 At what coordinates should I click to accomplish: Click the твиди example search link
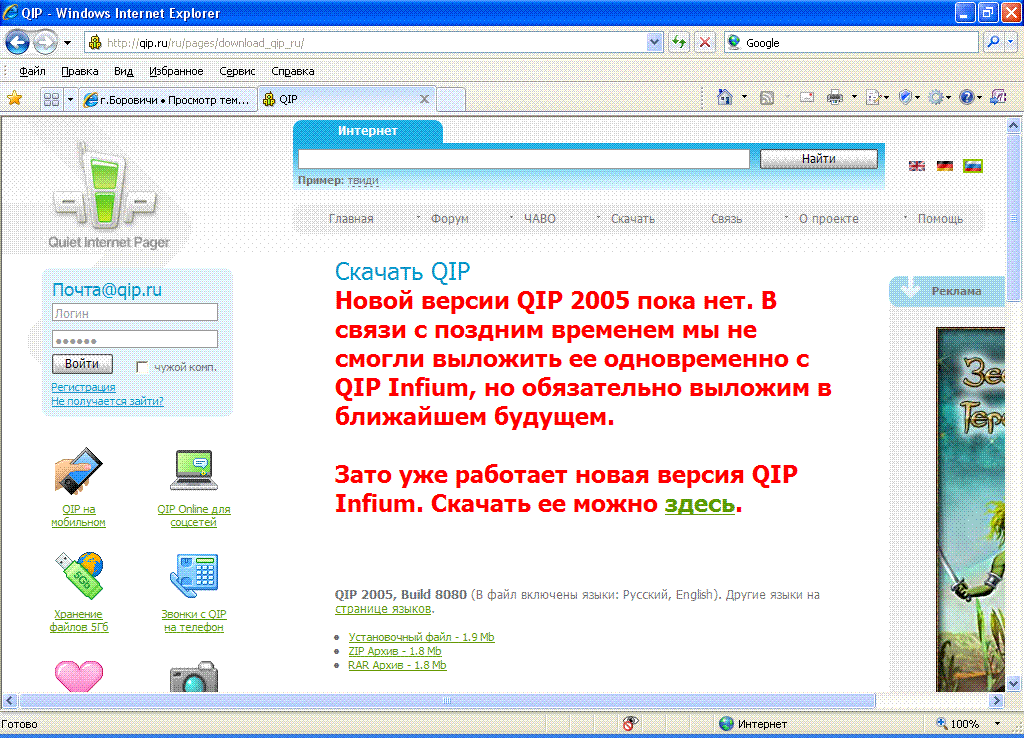(x=363, y=180)
